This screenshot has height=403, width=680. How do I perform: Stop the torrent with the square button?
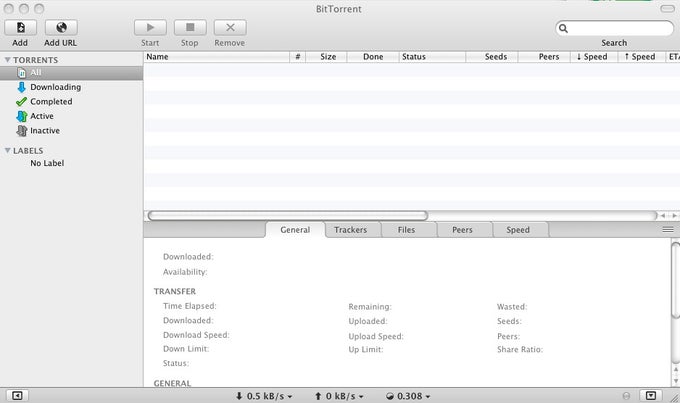(190, 28)
